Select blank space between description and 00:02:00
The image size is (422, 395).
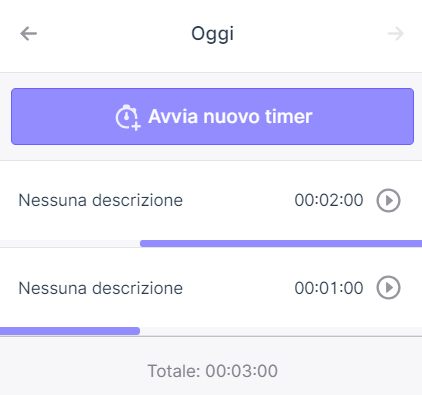click(239, 200)
